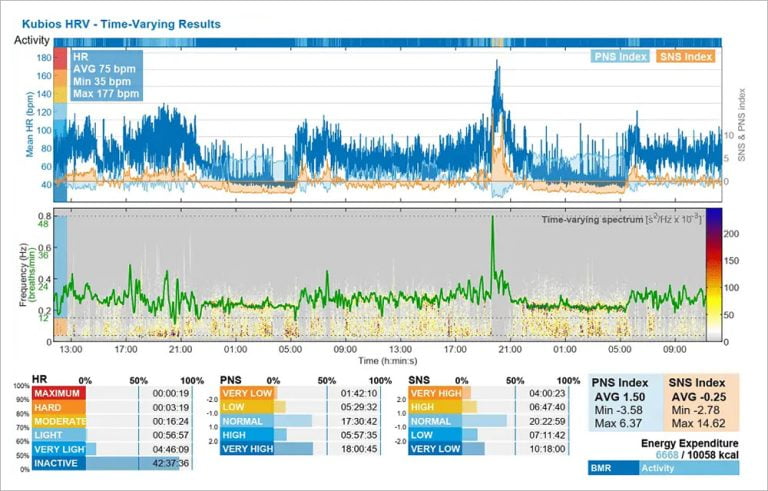Screen dimensions: 768x491
Task: Click the 'Frequency (Hz)' axis label
Action: 23,274
